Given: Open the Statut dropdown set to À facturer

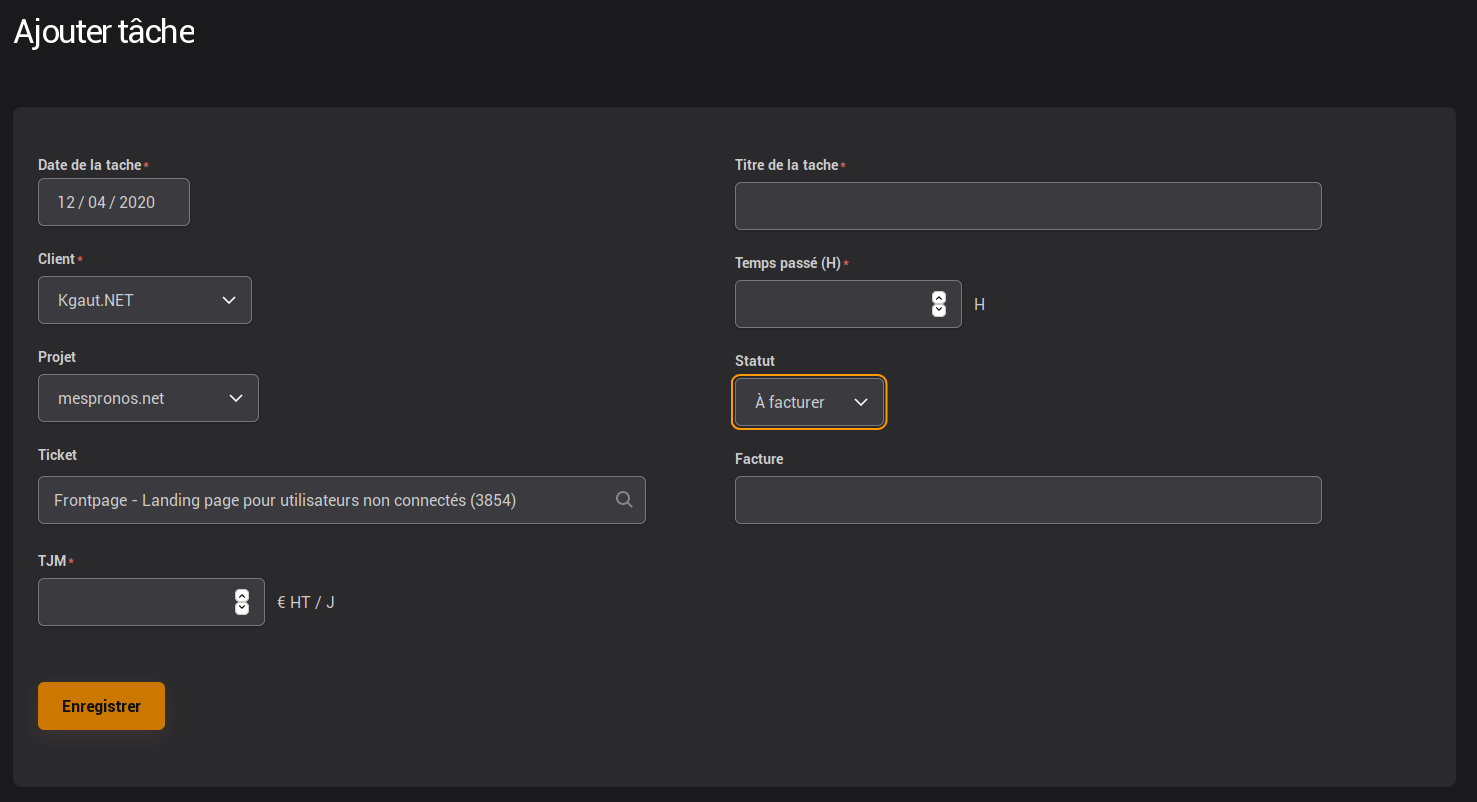Looking at the screenshot, I should (809, 402).
